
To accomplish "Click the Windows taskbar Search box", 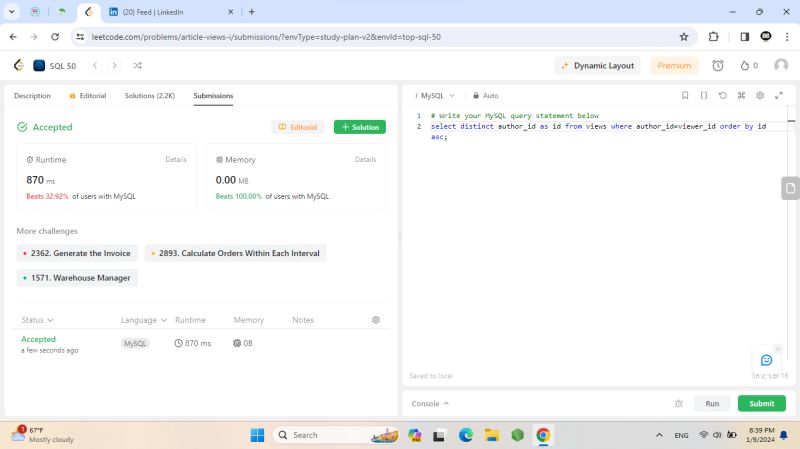I will point(316,435).
